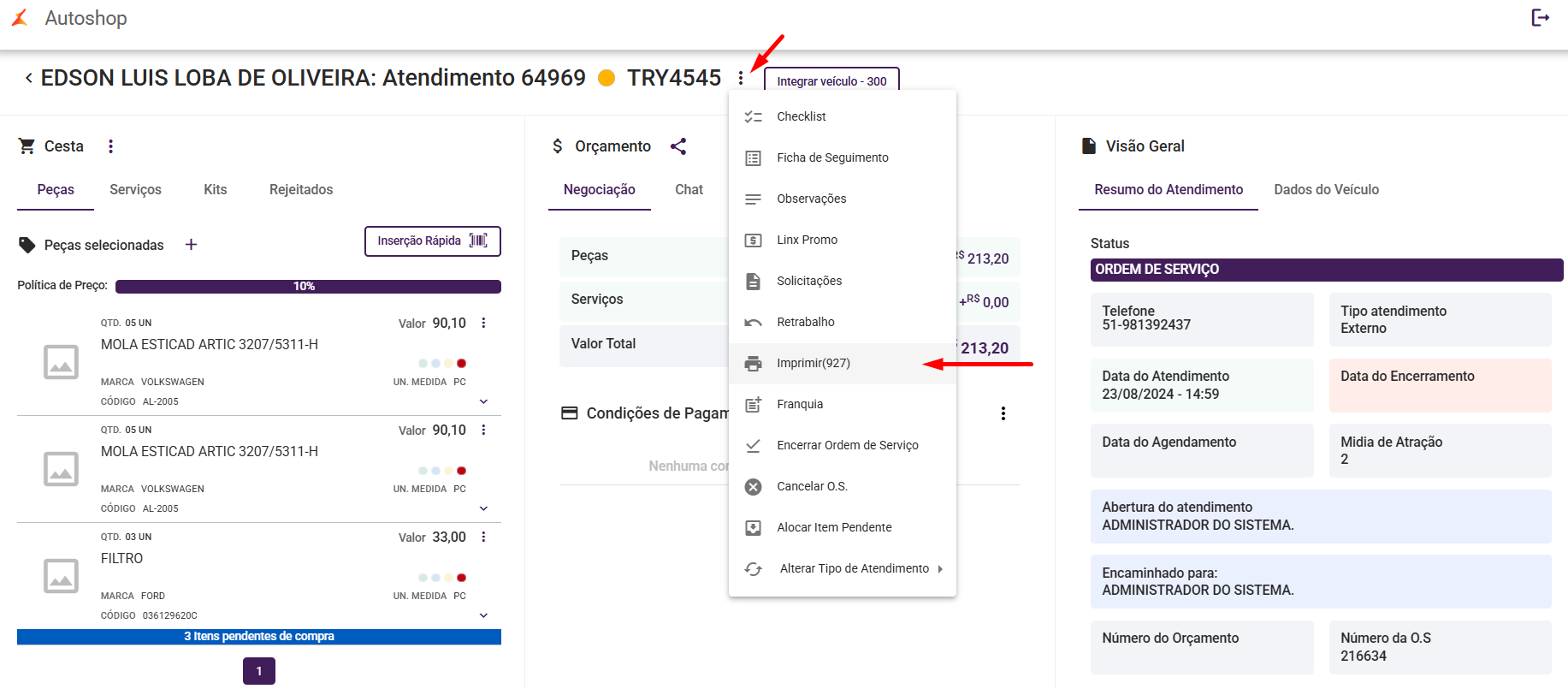Go to page 1 in pagination
1568x689 pixels.
point(259,671)
